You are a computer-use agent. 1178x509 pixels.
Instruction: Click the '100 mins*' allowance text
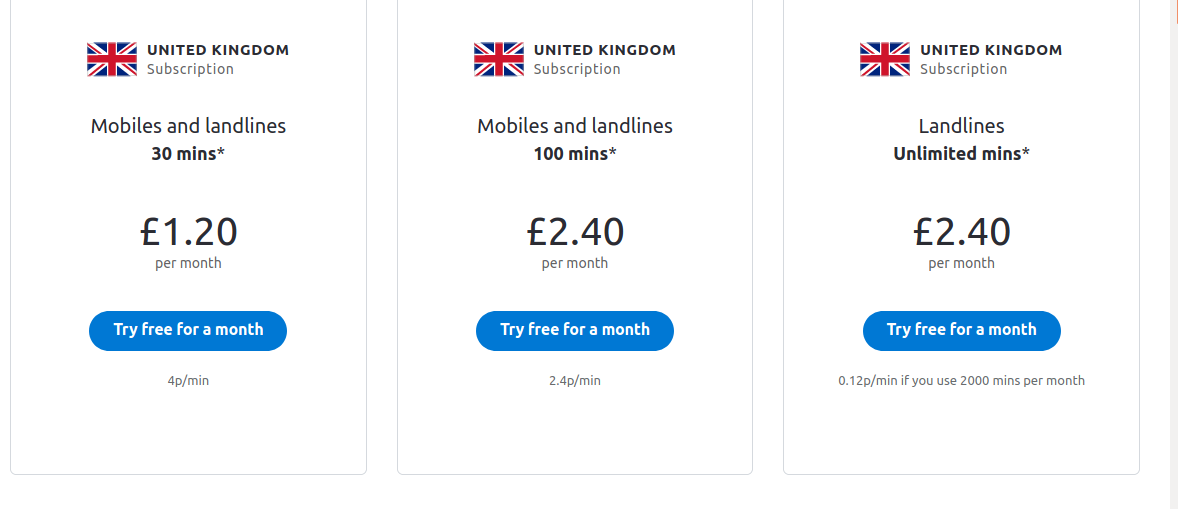click(x=575, y=154)
